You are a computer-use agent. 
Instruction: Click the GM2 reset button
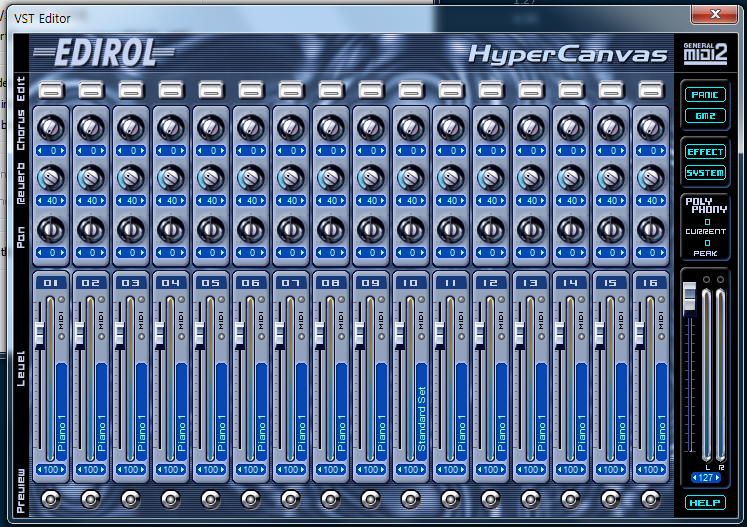tap(705, 115)
